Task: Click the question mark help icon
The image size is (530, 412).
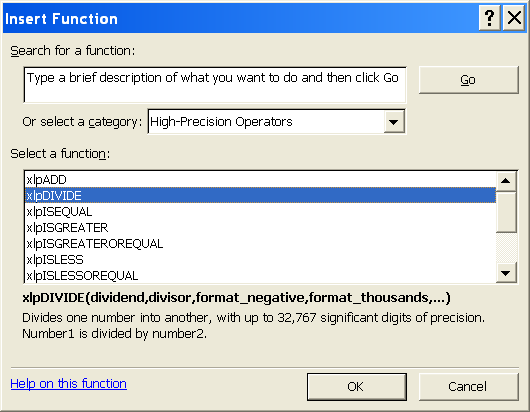Action: (x=489, y=18)
